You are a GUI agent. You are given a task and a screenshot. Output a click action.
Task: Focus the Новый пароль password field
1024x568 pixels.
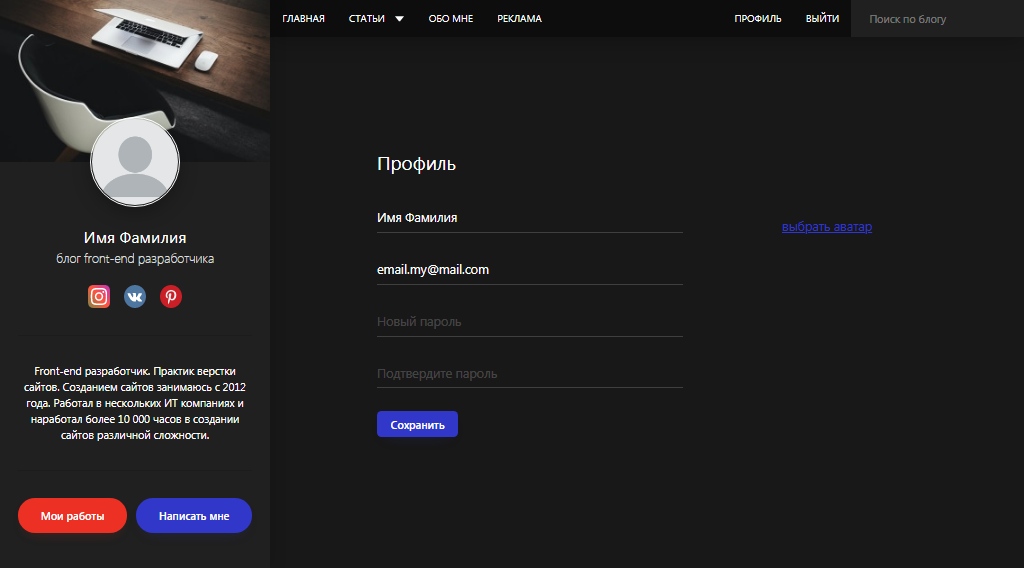pos(530,322)
